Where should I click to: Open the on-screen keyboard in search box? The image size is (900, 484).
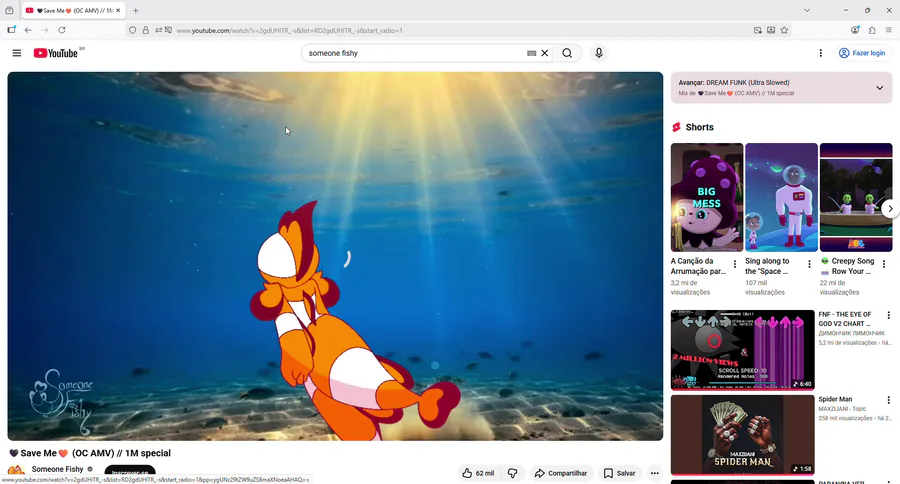[x=532, y=53]
